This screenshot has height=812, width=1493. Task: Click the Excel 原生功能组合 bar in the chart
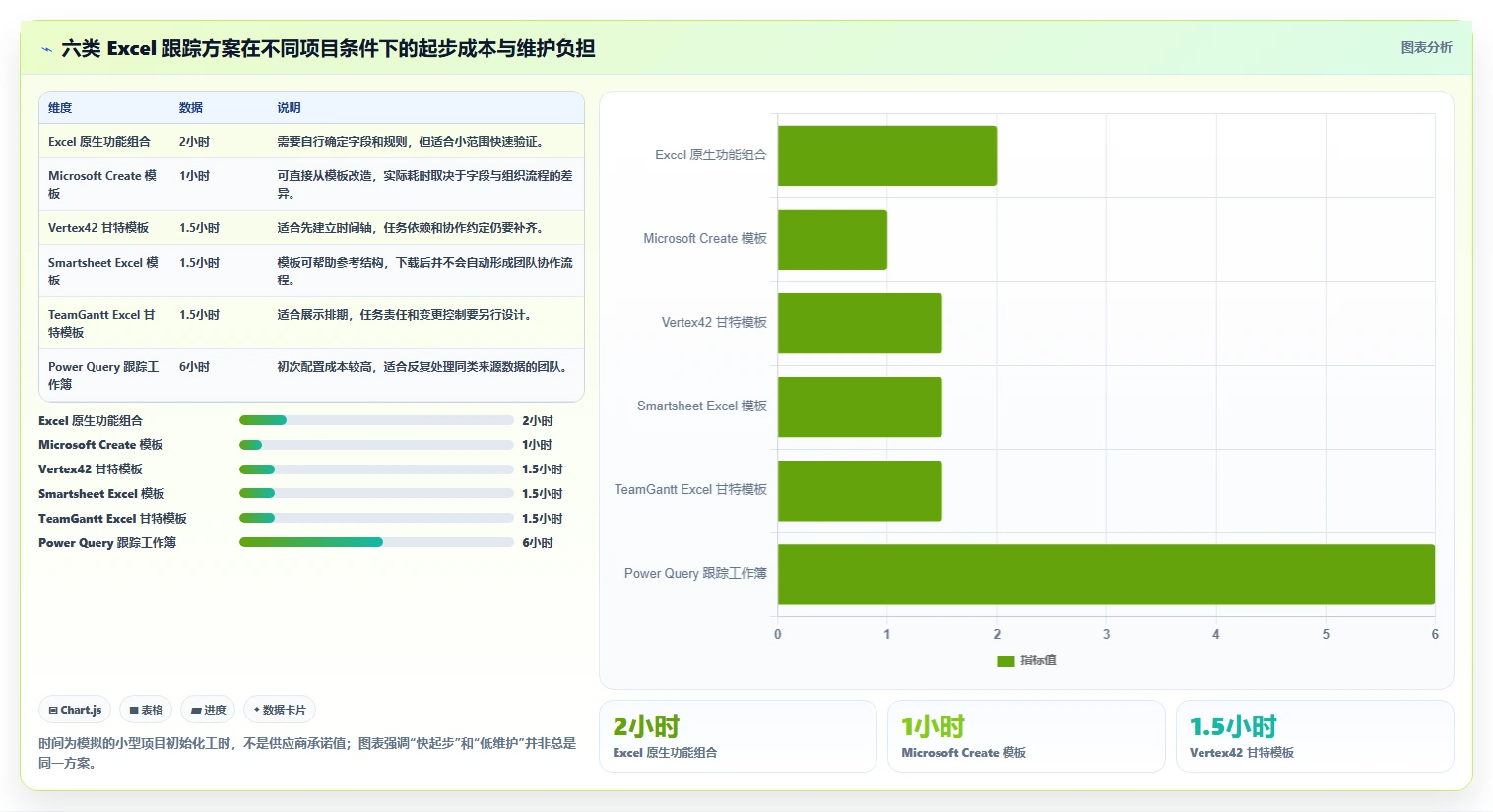(x=887, y=156)
